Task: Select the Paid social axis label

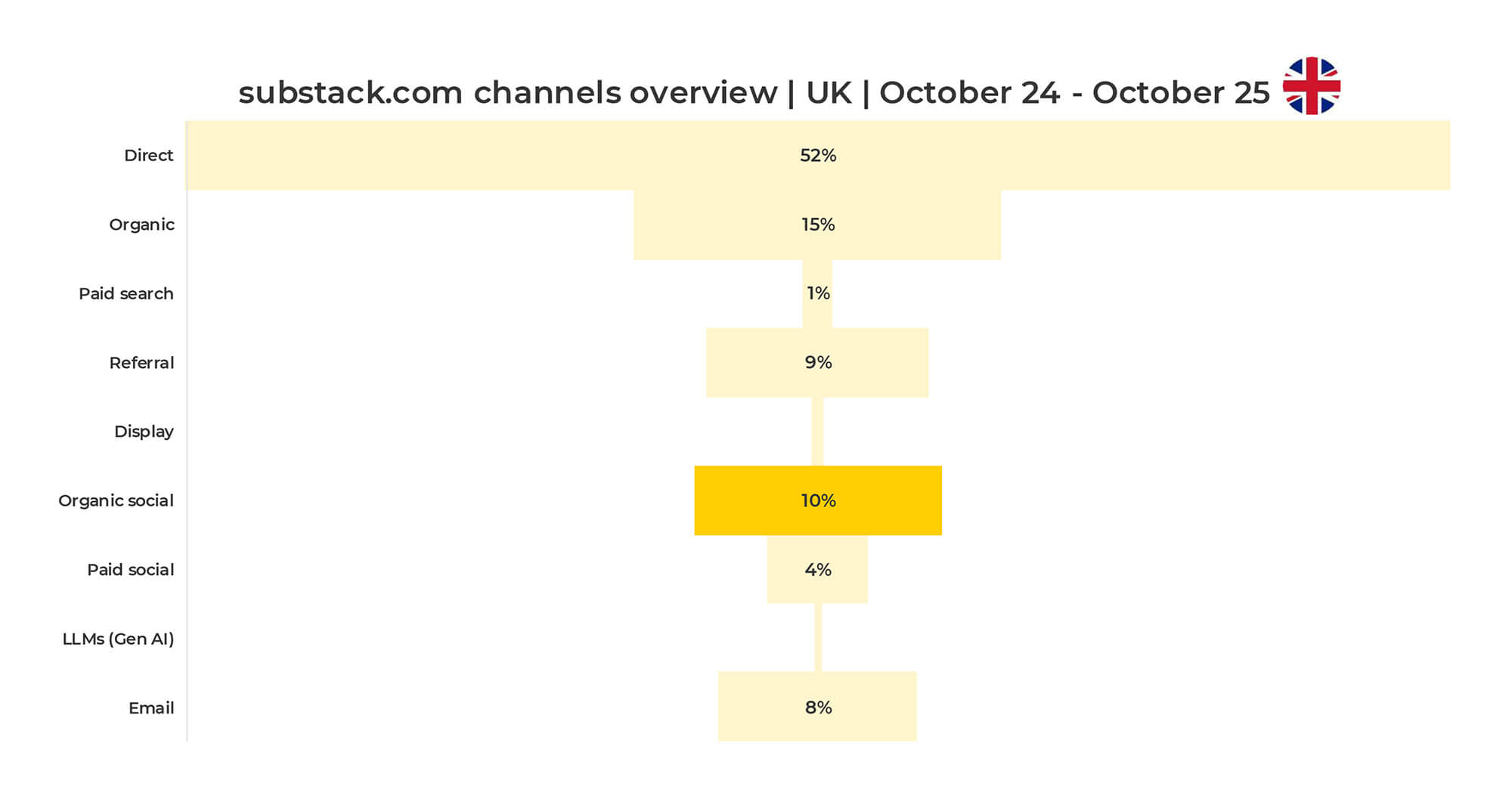Action: tap(130, 570)
